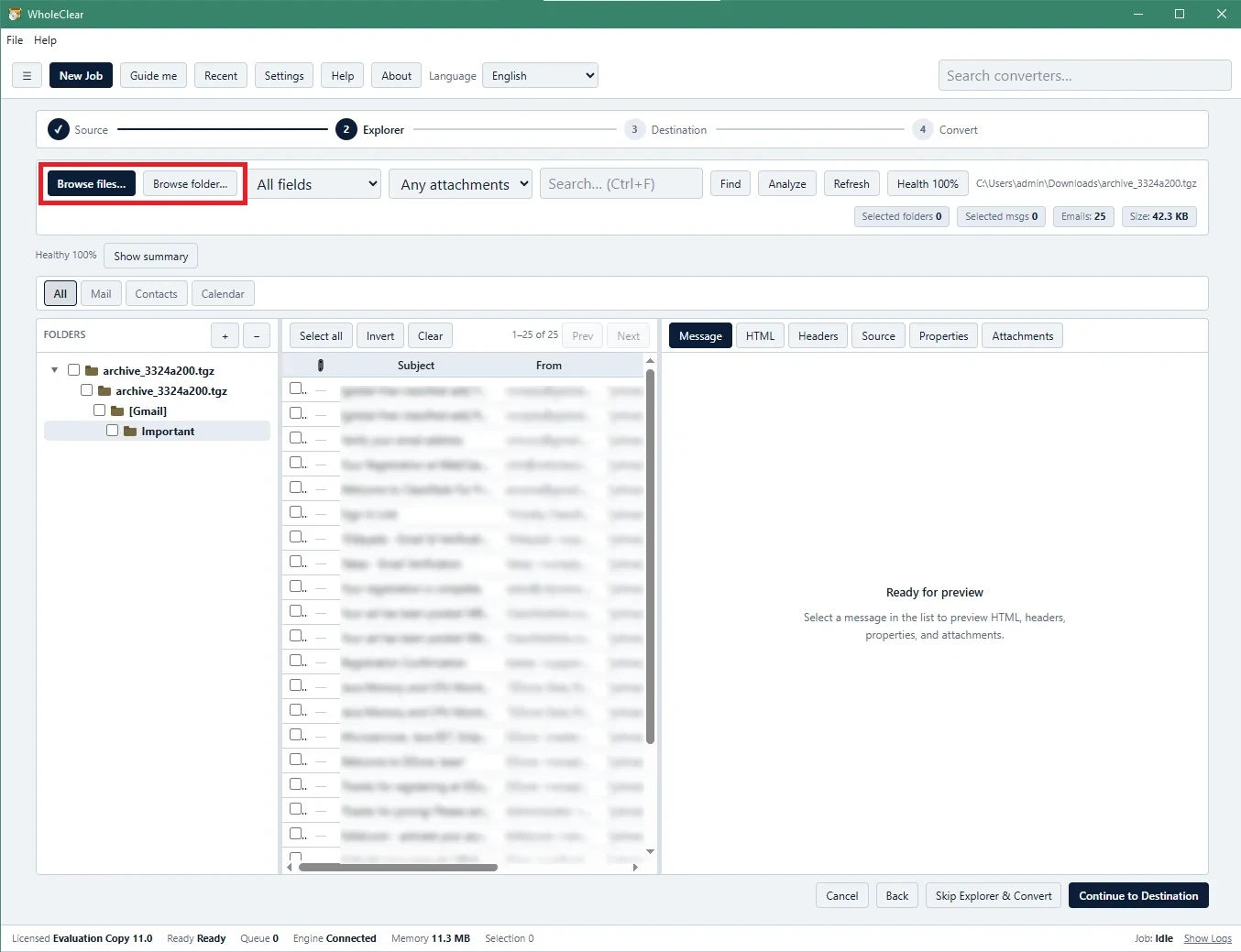Viewport: 1241px width, 952px height.
Task: Select the Message preview tab
Action: click(x=700, y=336)
